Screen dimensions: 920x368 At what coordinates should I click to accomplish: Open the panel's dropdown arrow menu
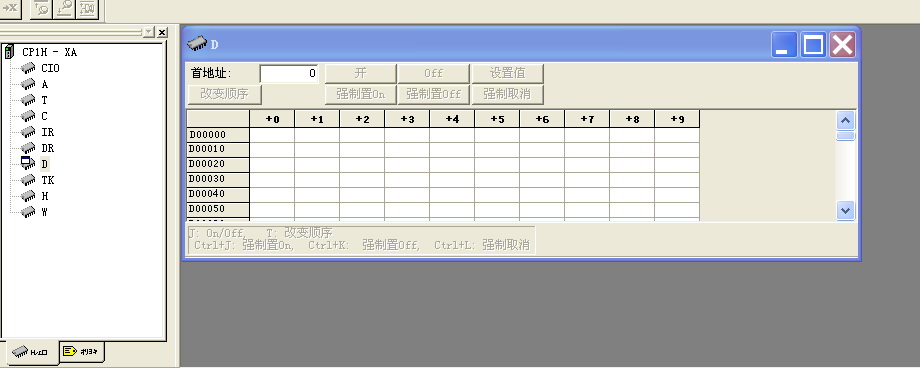(149, 32)
